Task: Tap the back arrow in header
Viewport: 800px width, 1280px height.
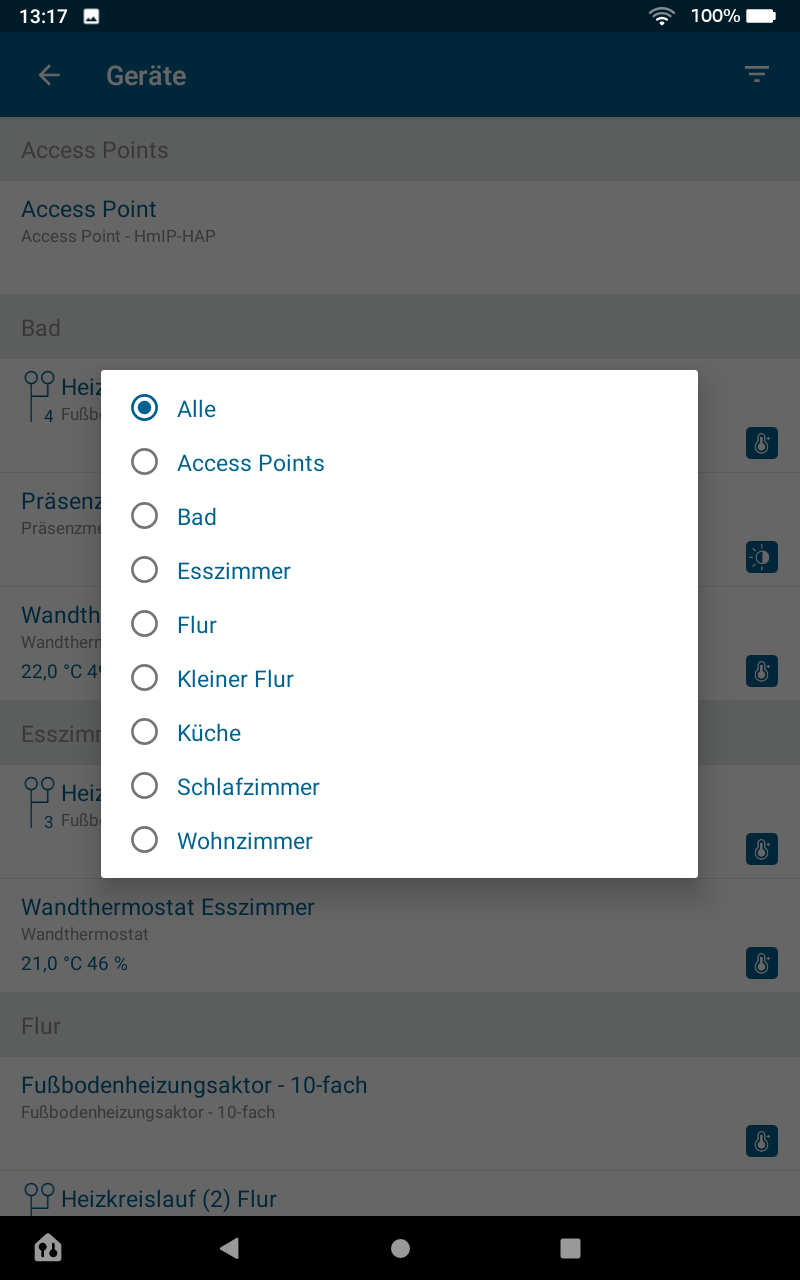Action: click(49, 75)
